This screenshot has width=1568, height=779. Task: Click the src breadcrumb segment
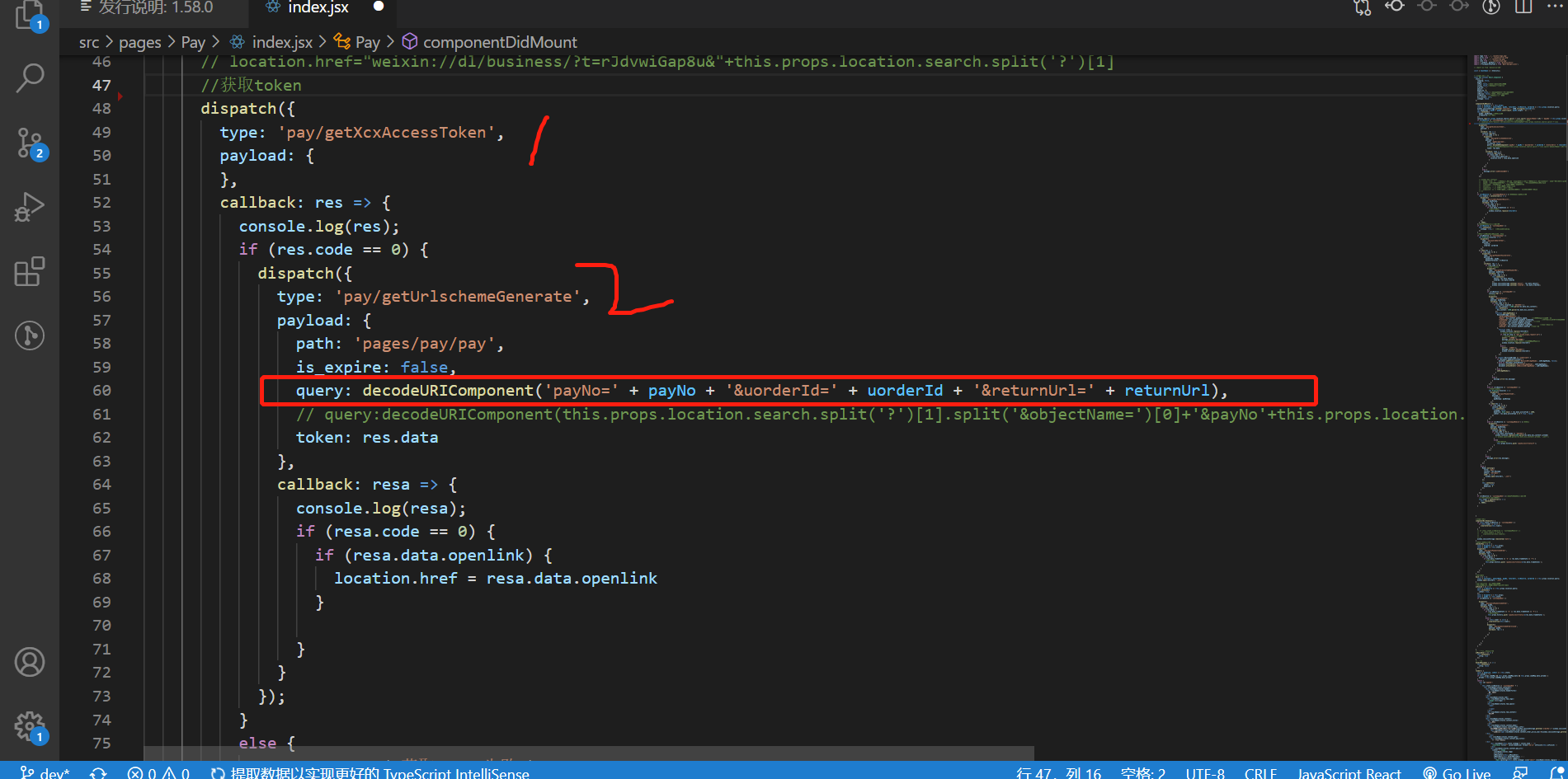click(x=89, y=42)
